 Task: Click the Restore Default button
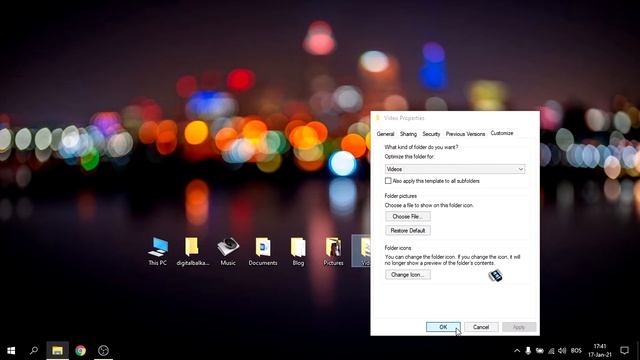pos(407,231)
